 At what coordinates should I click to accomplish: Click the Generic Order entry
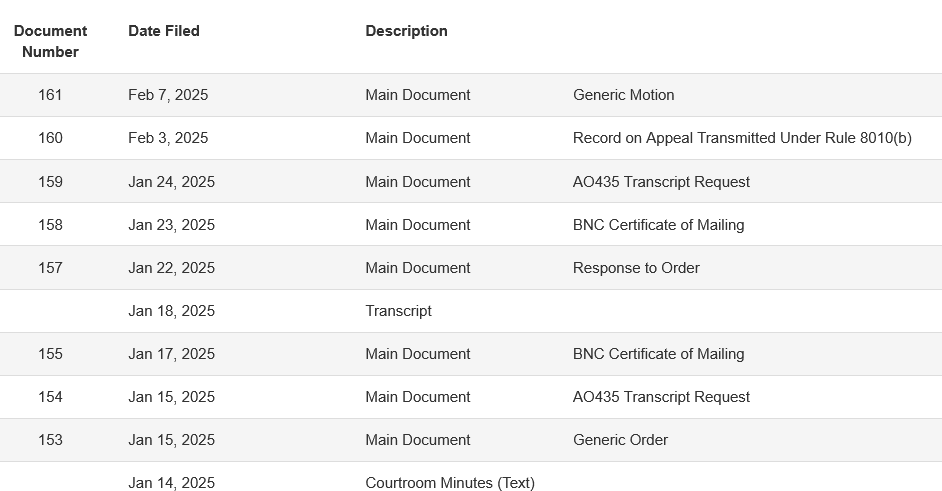[x=621, y=440]
